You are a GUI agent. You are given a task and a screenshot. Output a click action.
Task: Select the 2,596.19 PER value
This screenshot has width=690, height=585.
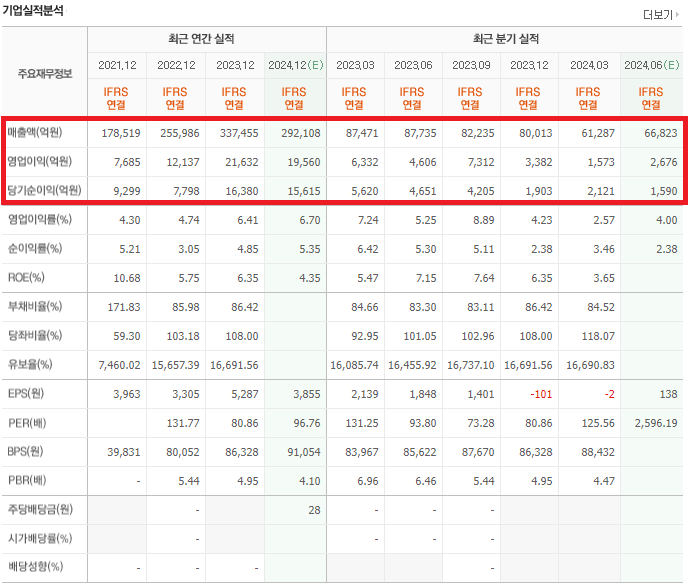click(656, 423)
